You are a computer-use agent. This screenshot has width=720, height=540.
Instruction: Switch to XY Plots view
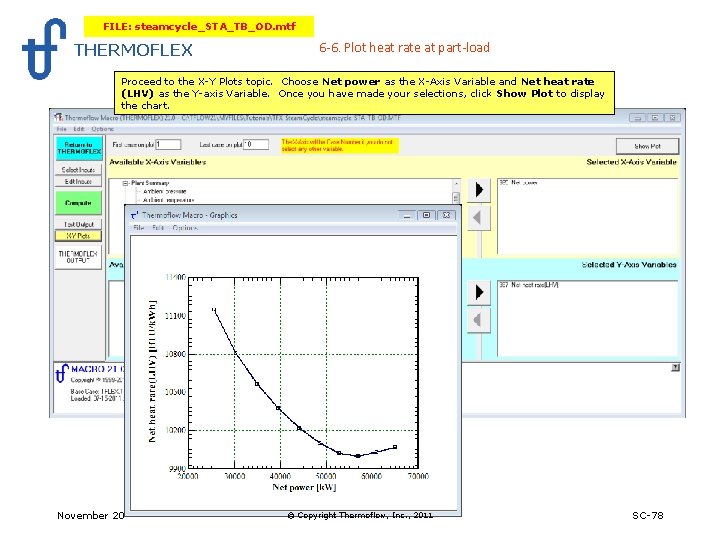pyautogui.click(x=78, y=236)
